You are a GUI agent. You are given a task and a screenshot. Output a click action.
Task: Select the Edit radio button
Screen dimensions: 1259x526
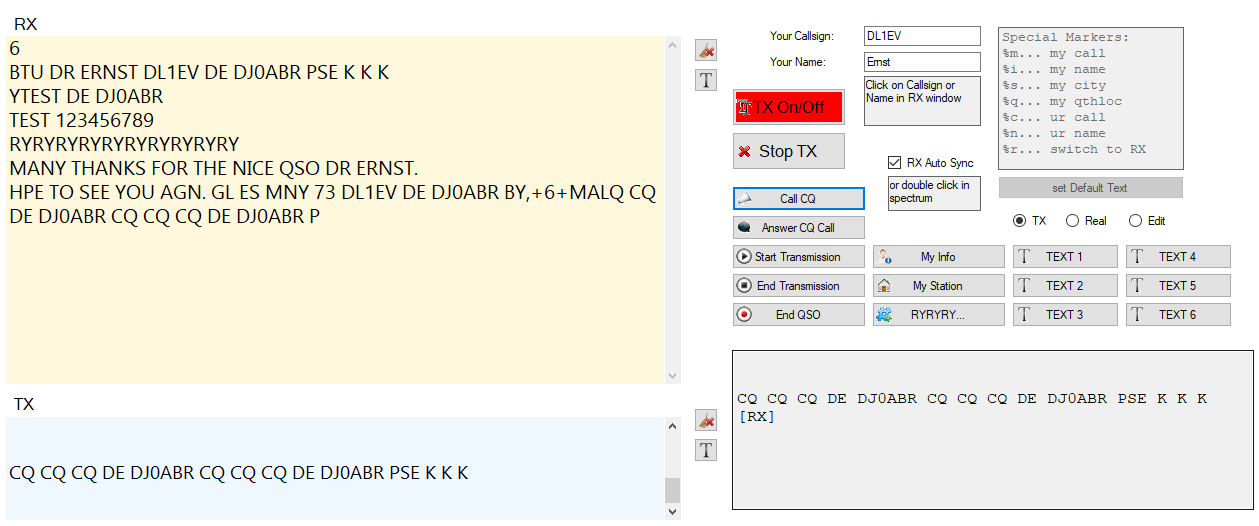tap(1135, 220)
